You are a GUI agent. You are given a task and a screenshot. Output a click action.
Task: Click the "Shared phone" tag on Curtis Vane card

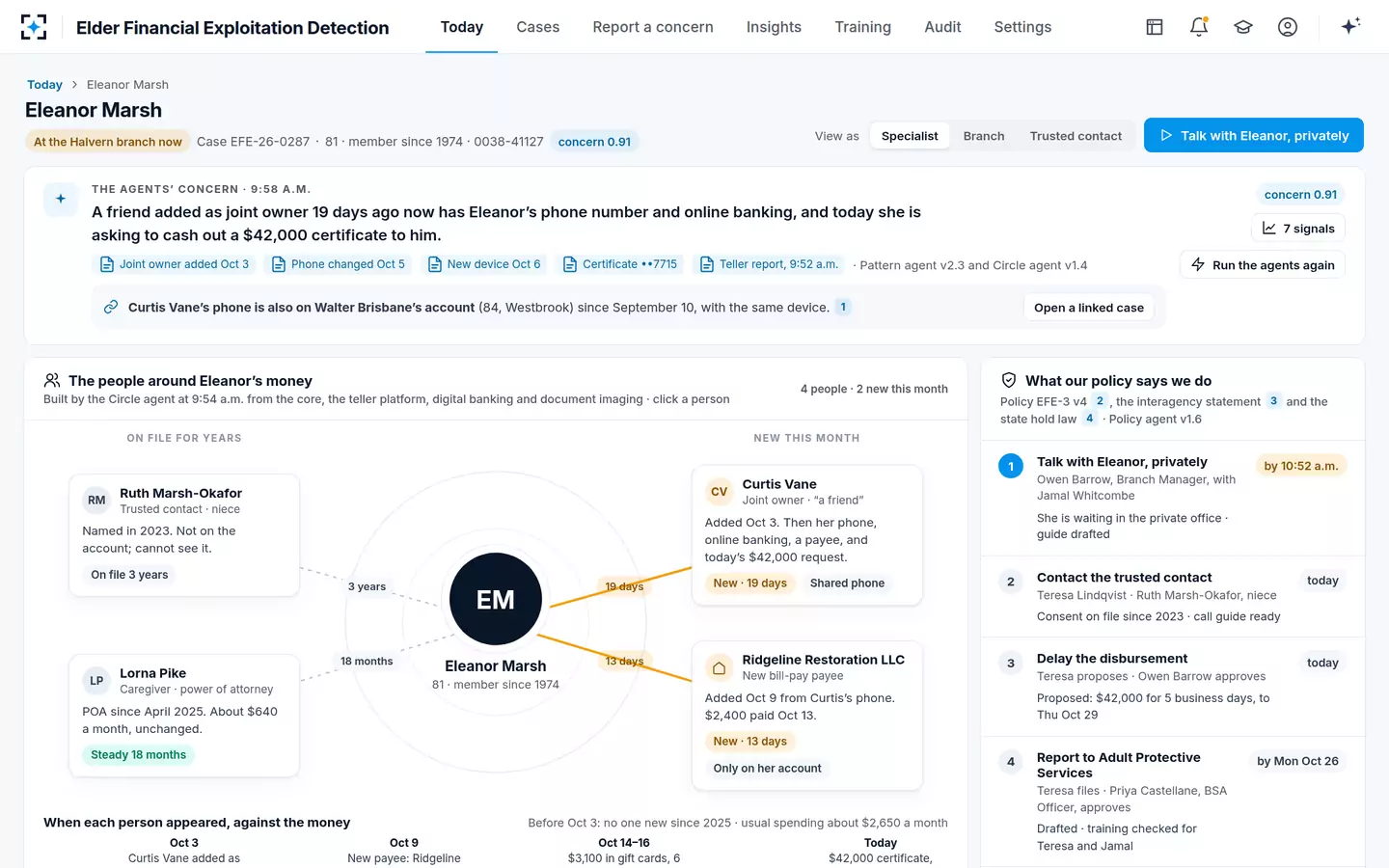point(847,583)
